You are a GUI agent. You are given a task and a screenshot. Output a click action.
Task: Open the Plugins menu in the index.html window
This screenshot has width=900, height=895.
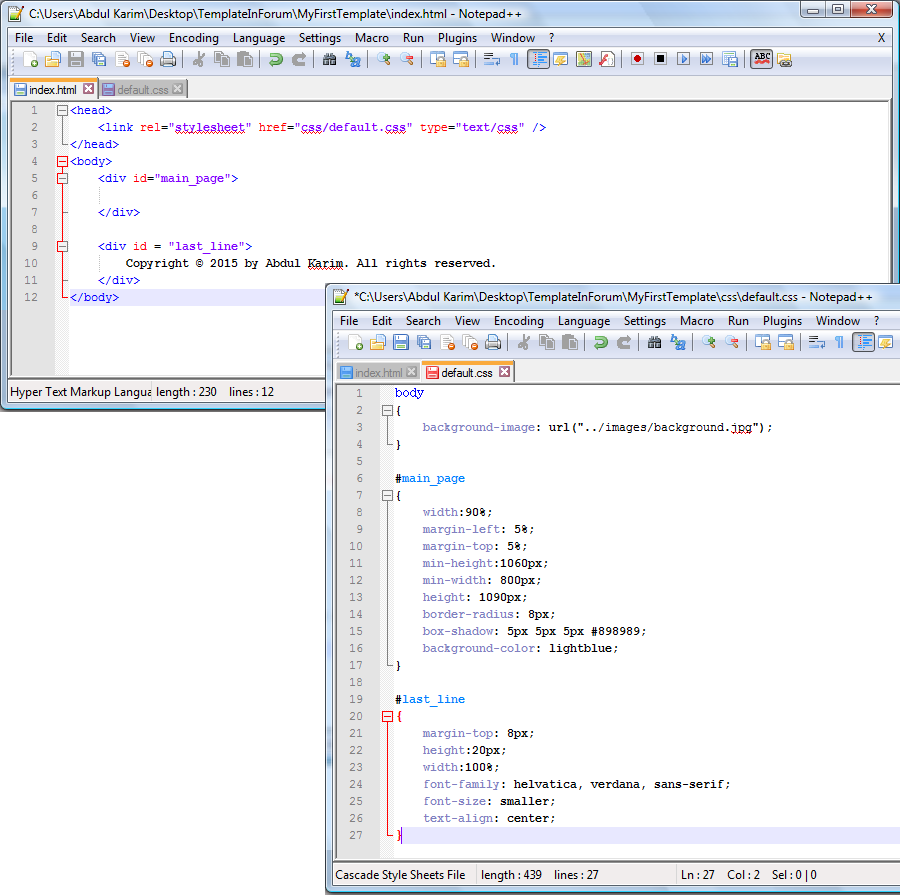pyautogui.click(x=457, y=38)
